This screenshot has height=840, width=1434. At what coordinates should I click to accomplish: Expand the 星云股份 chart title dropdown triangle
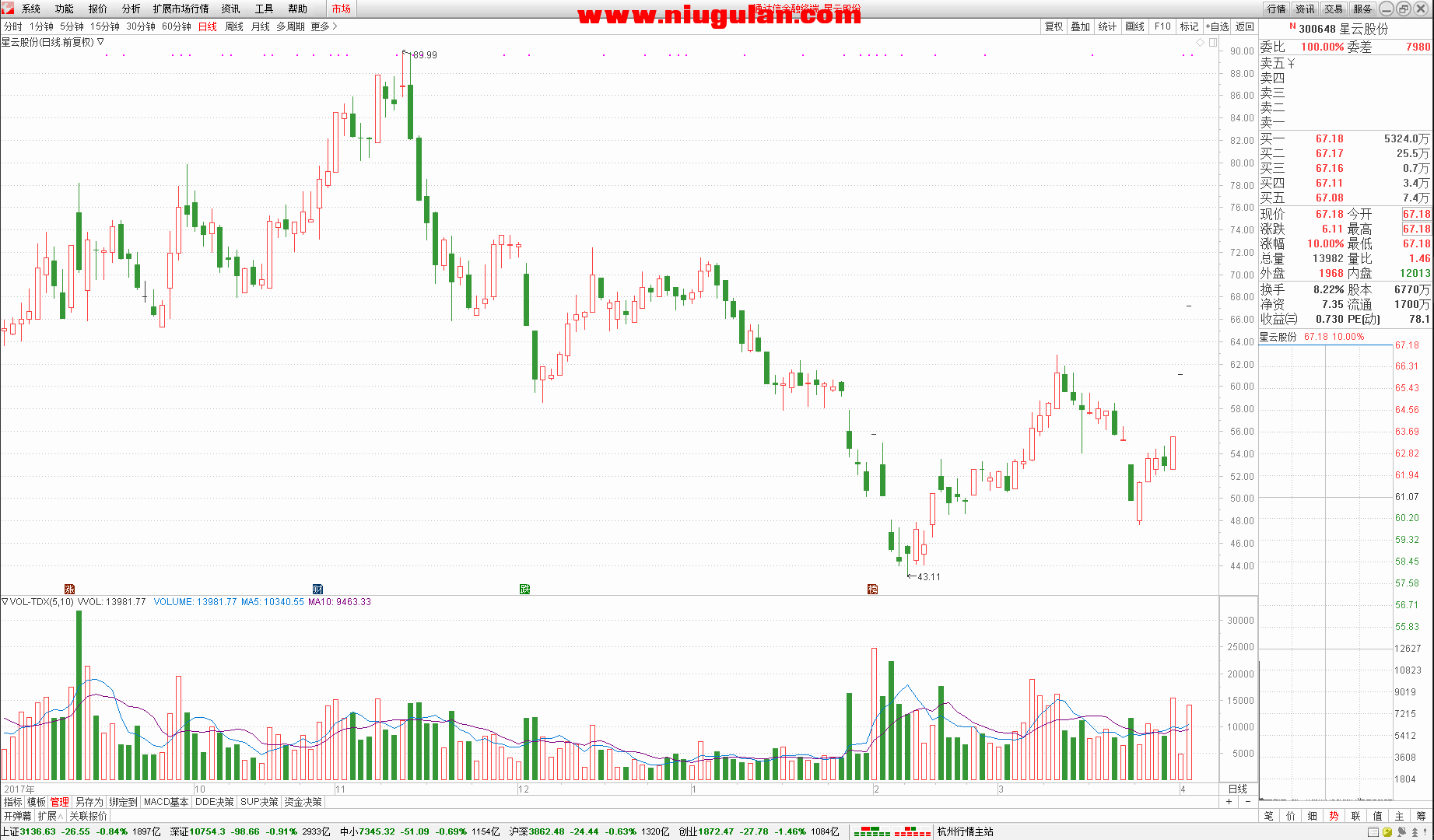(100, 42)
